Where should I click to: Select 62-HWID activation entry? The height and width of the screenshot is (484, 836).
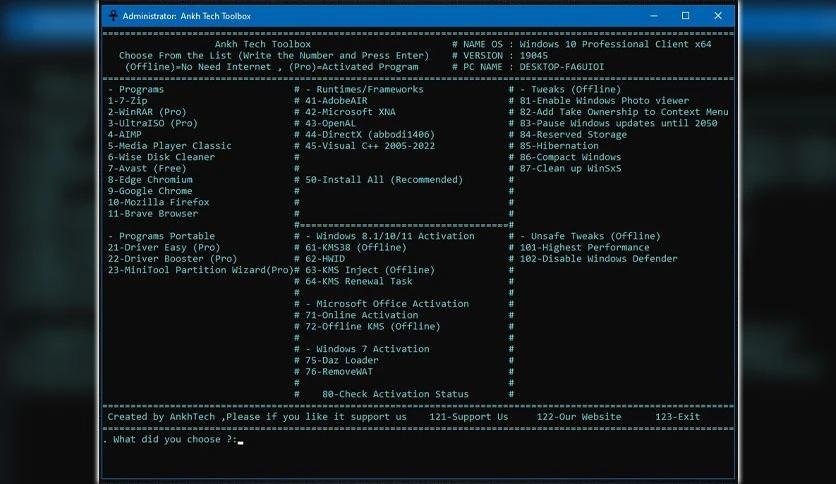coord(325,259)
